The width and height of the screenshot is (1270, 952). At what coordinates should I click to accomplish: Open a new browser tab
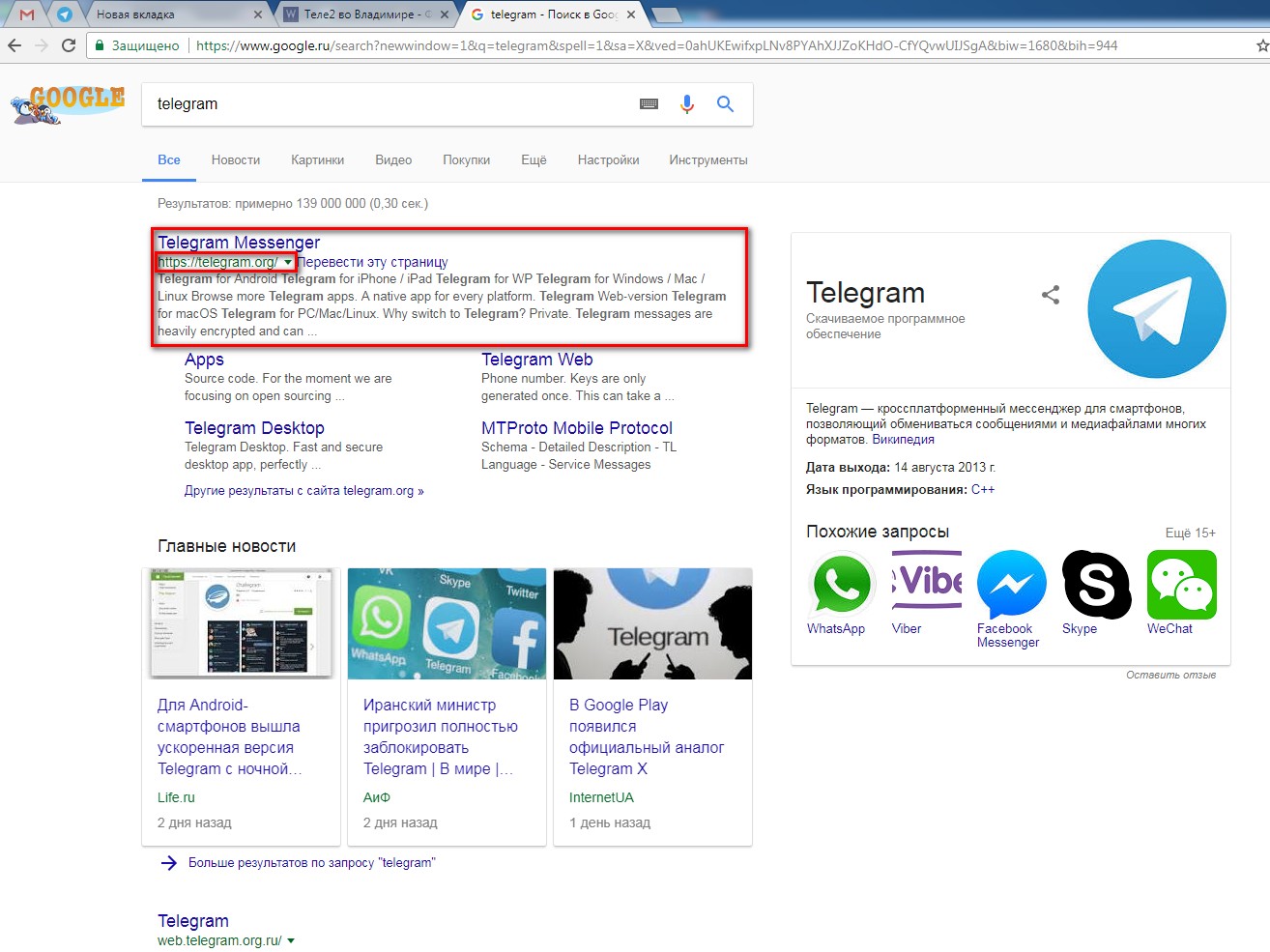click(667, 14)
